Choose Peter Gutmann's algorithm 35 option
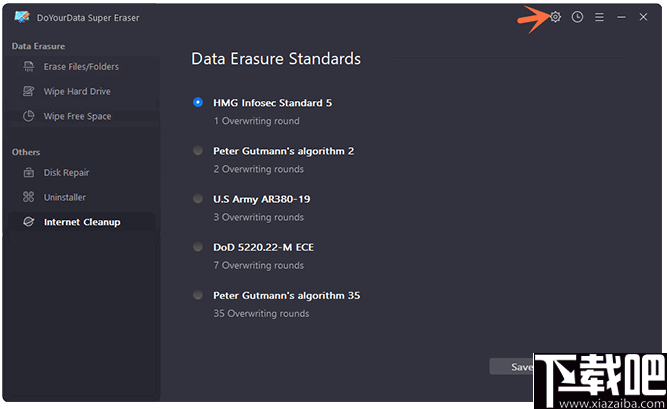669x409 pixels. (198, 295)
